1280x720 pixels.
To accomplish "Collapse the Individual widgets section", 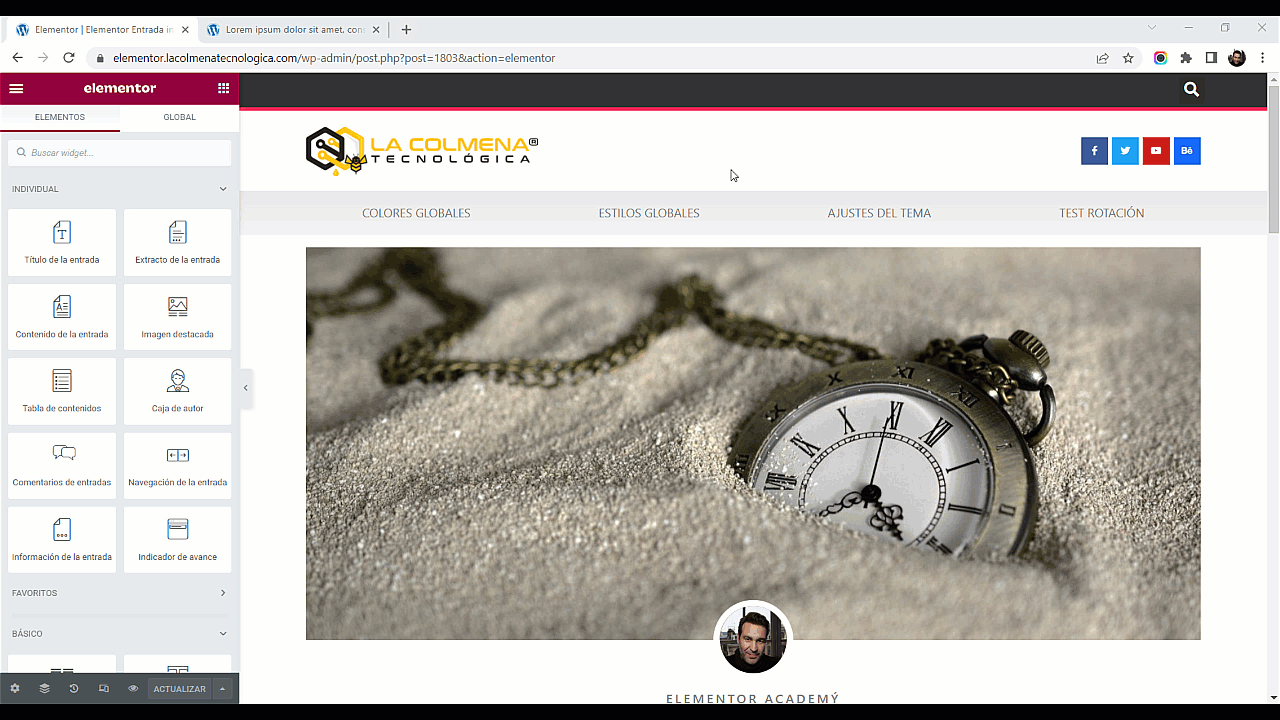I will (223, 189).
